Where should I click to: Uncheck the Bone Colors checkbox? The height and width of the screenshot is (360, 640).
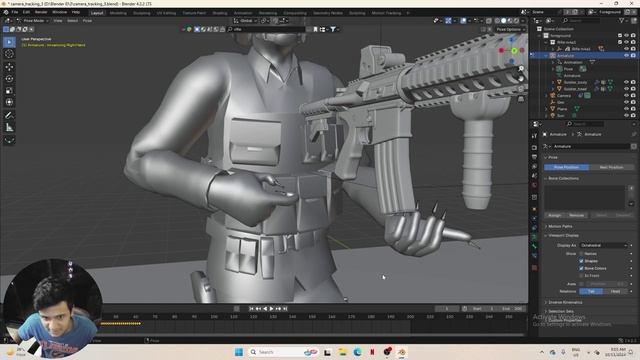(581, 268)
